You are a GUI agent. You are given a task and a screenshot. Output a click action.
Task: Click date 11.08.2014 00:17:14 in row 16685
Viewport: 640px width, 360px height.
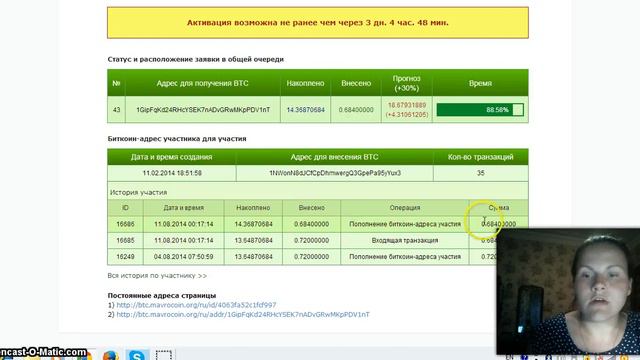pos(184,240)
